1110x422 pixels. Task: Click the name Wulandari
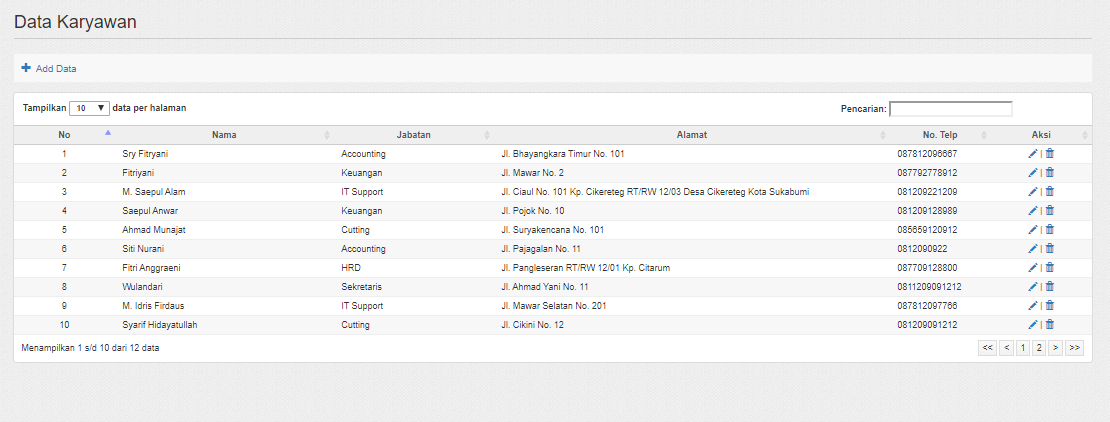(x=142, y=287)
